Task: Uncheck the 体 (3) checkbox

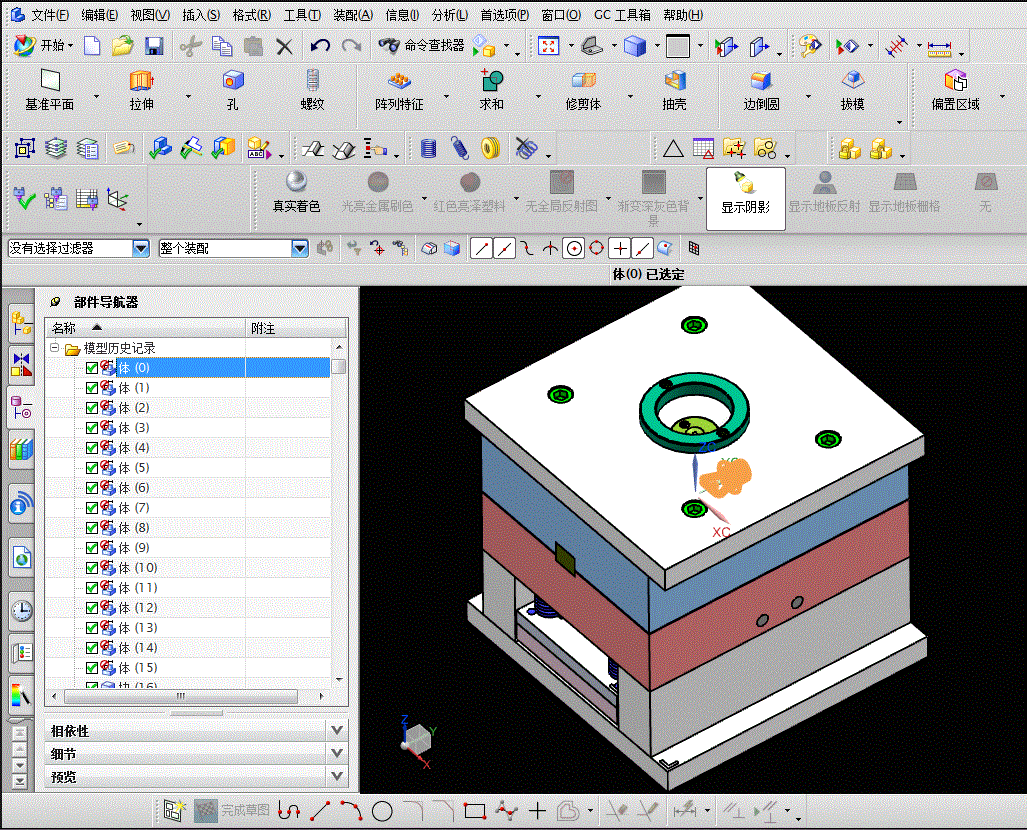Action: point(92,428)
